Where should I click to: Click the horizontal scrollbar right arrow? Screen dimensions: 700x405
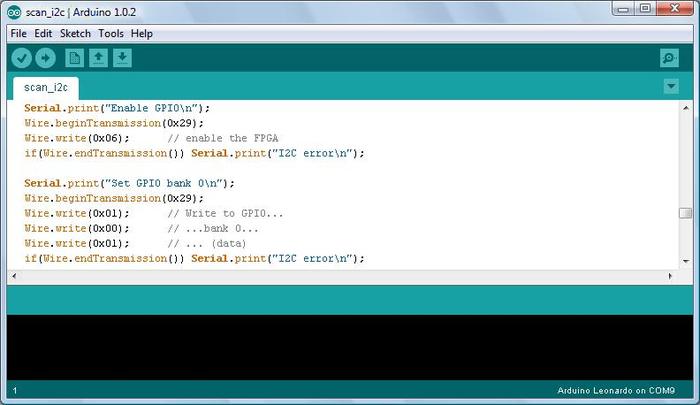(670, 276)
